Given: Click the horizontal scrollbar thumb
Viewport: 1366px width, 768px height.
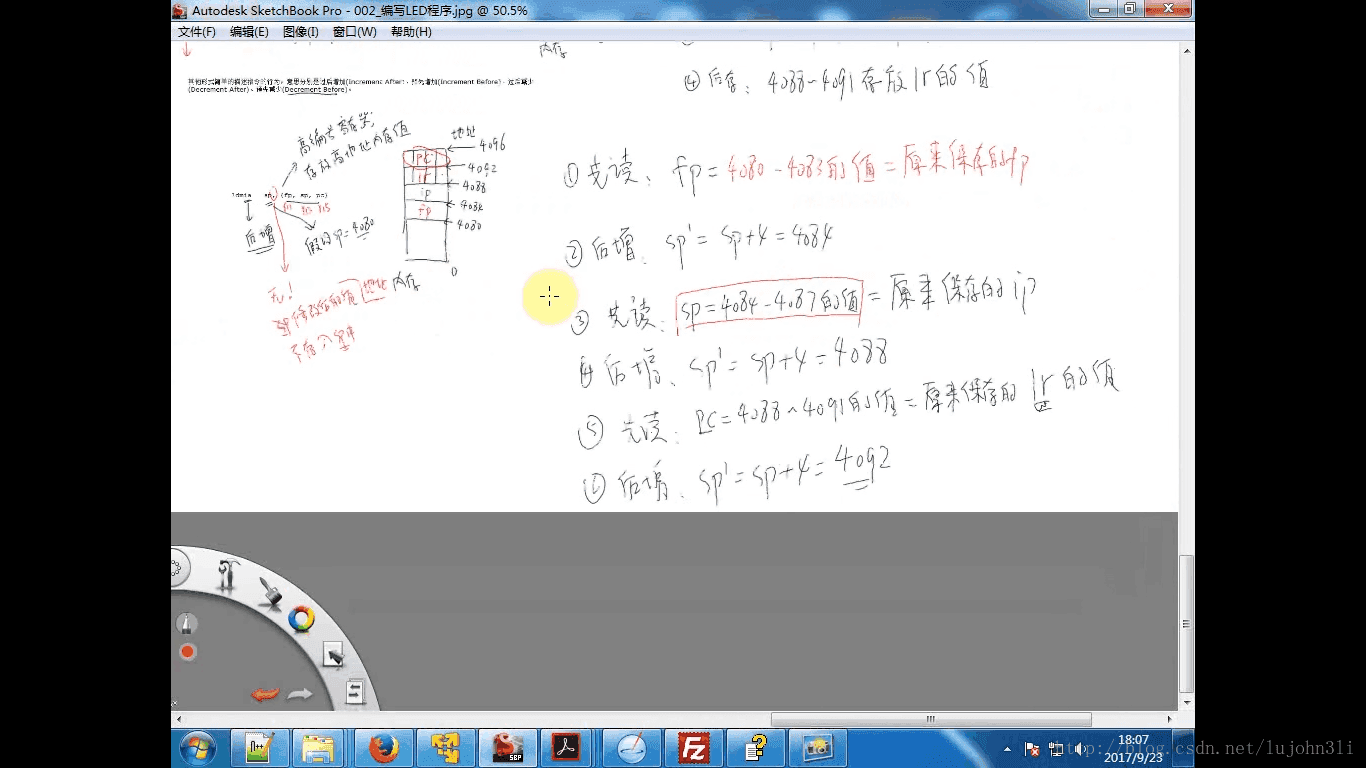Looking at the screenshot, I should click(929, 719).
